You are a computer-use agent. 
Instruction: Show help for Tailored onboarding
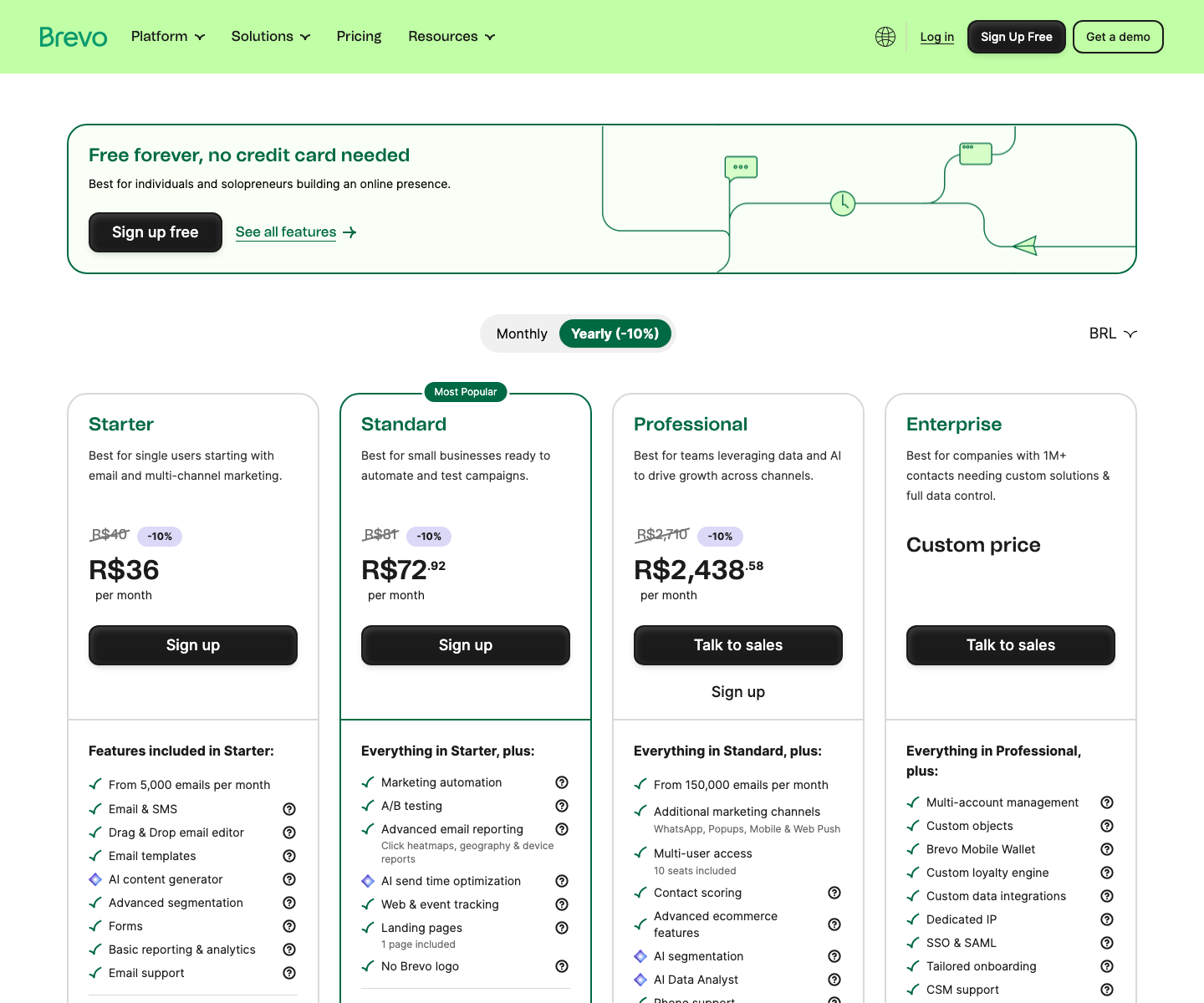click(x=1107, y=966)
